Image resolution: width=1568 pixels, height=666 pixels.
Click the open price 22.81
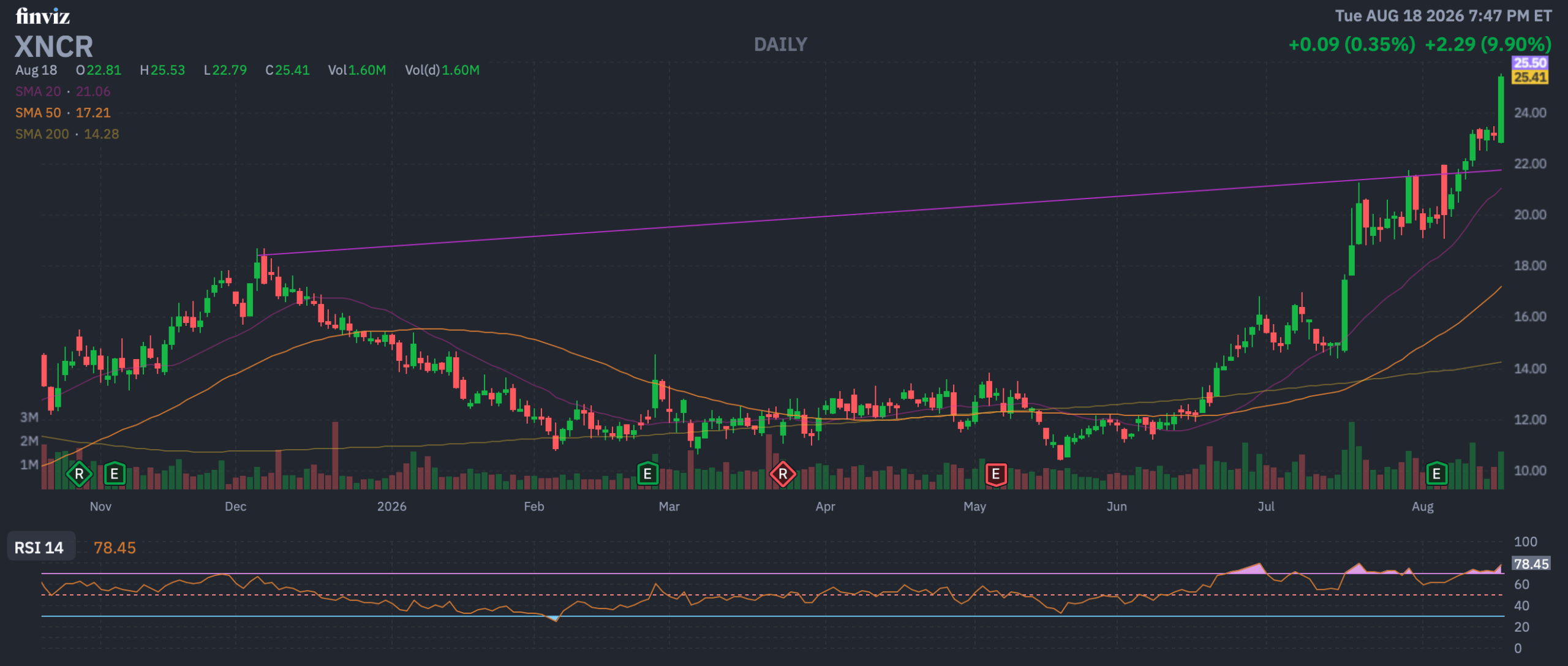[104, 70]
